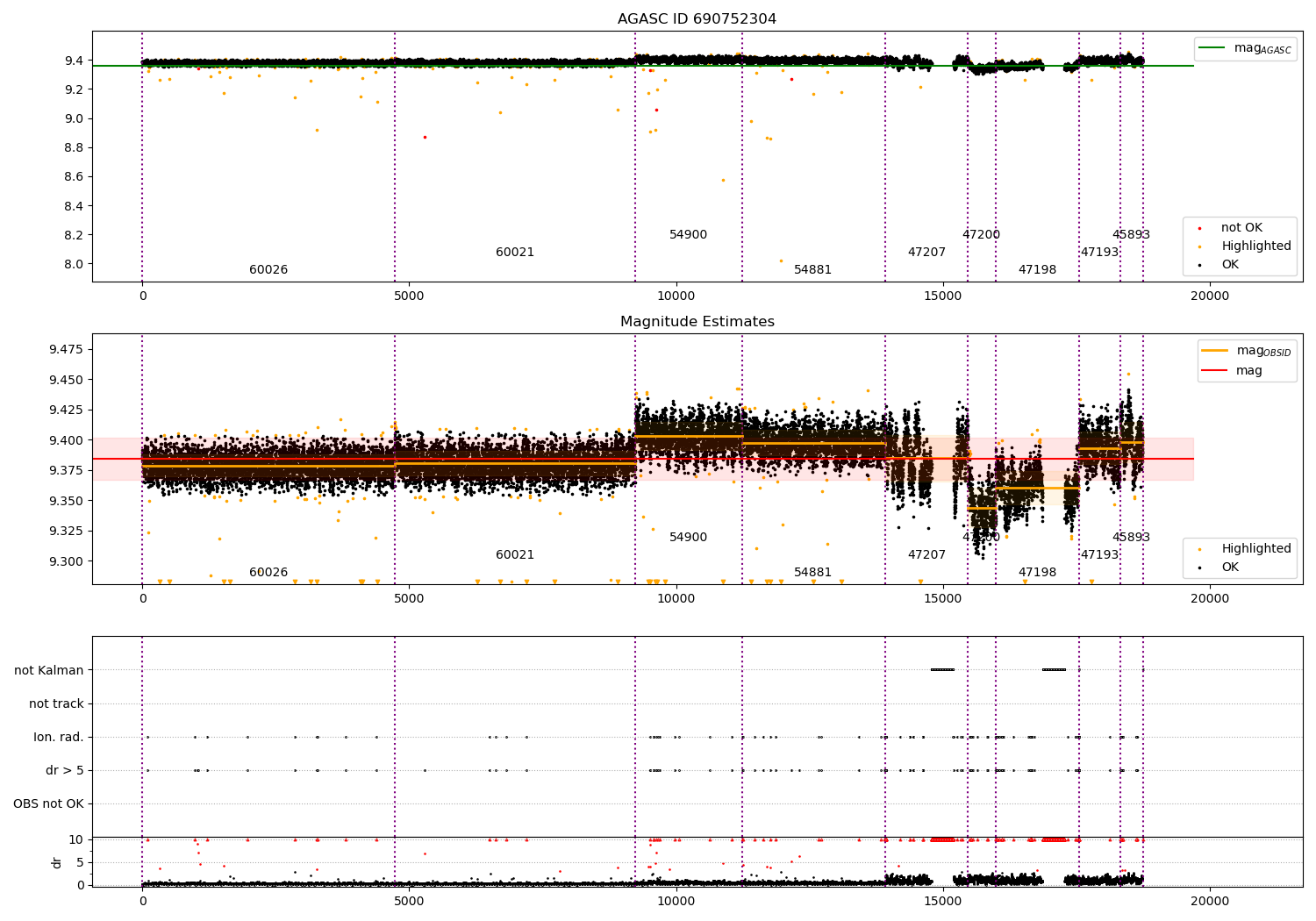Screen dimensions: 1316x921
Task: Click OBSID label 47200 in the top plot
Action: pyautogui.click(x=981, y=235)
